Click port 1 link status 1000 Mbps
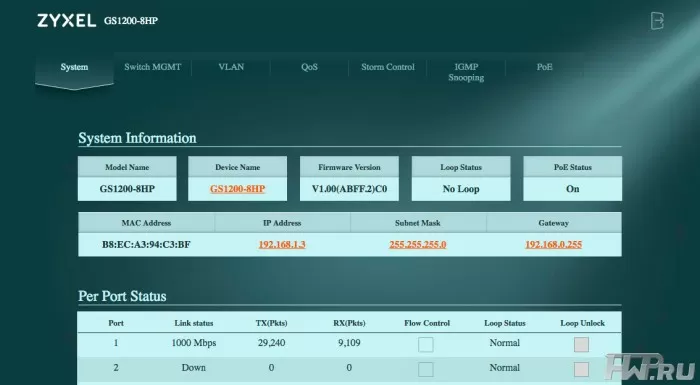 [x=194, y=343]
